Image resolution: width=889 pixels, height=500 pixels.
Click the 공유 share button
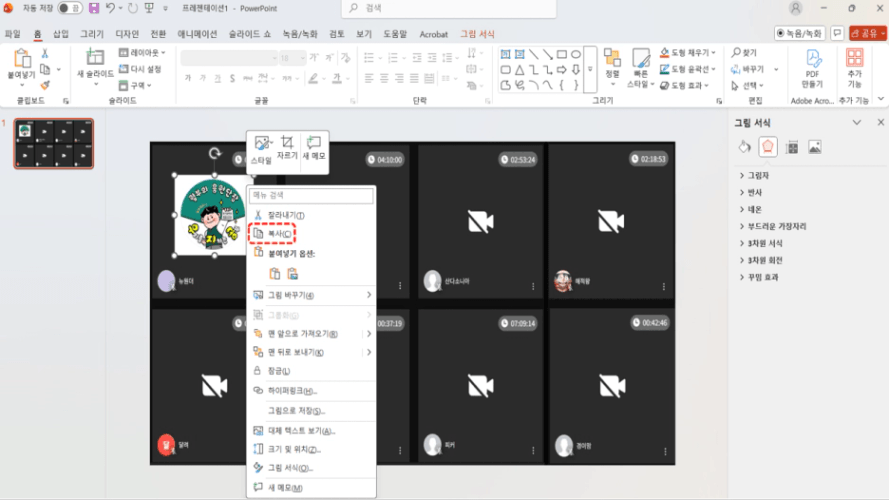tap(867, 33)
